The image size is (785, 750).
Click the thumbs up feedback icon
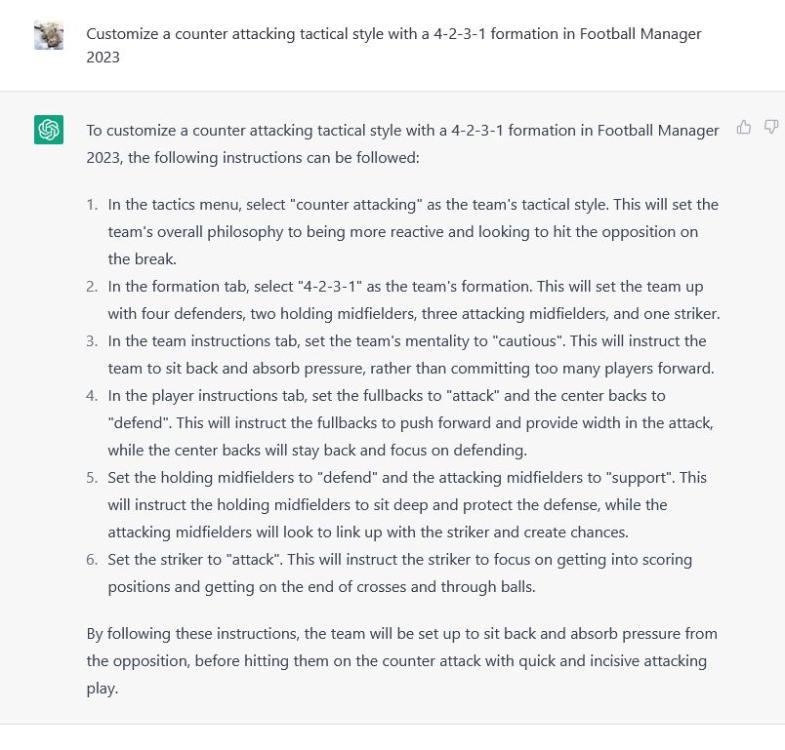tap(743, 128)
